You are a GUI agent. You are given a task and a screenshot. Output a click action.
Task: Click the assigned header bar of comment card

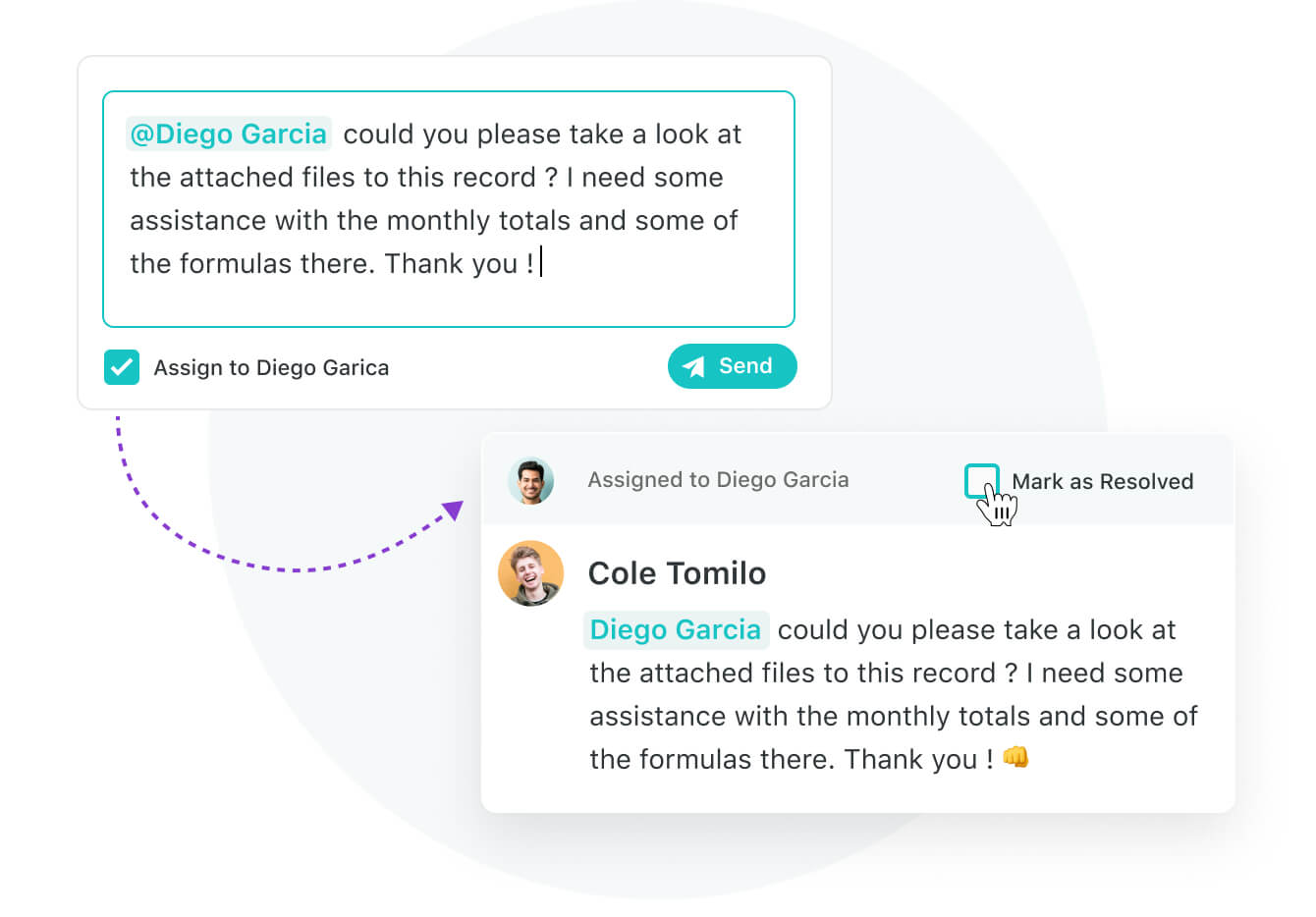coord(857,479)
